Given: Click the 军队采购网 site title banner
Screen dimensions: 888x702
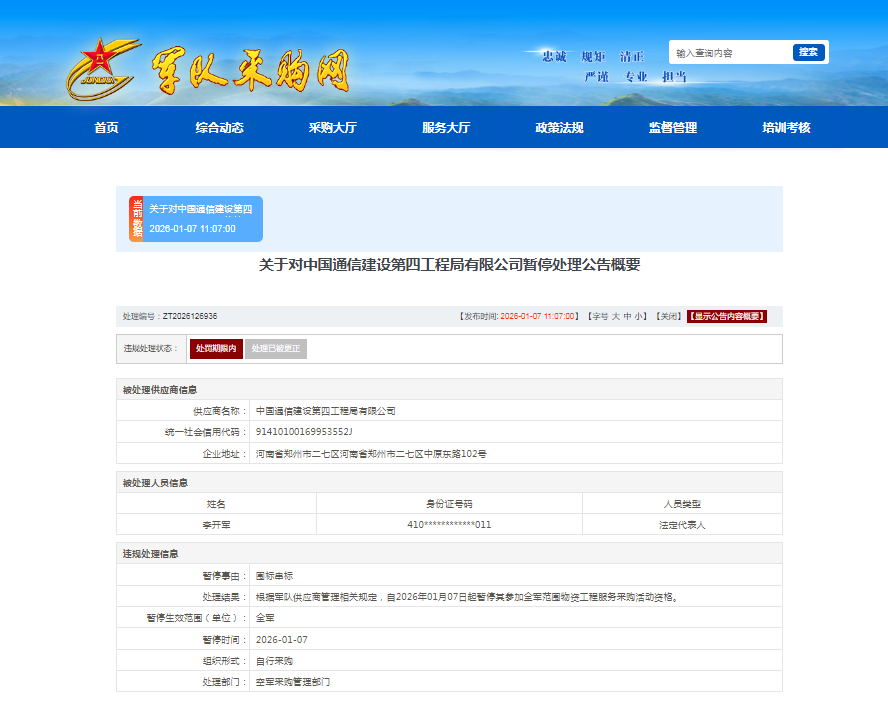Looking at the screenshot, I should coord(252,70).
